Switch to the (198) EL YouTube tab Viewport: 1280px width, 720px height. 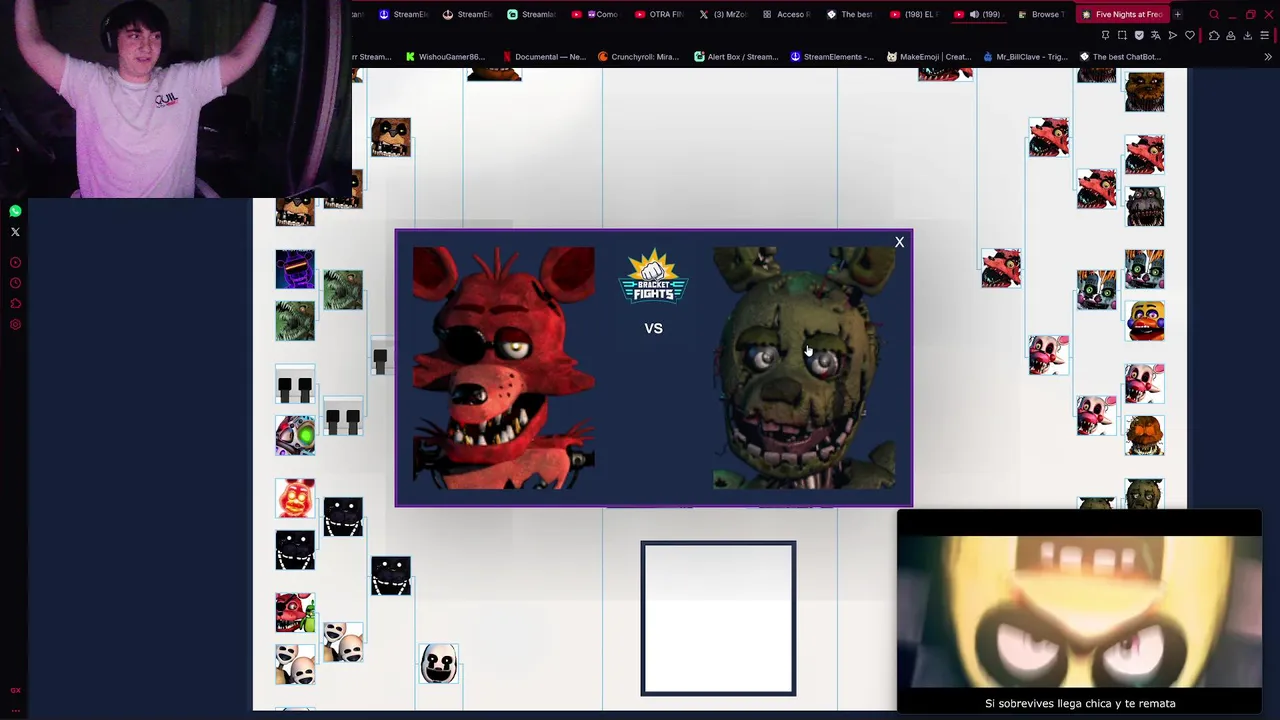(913, 14)
